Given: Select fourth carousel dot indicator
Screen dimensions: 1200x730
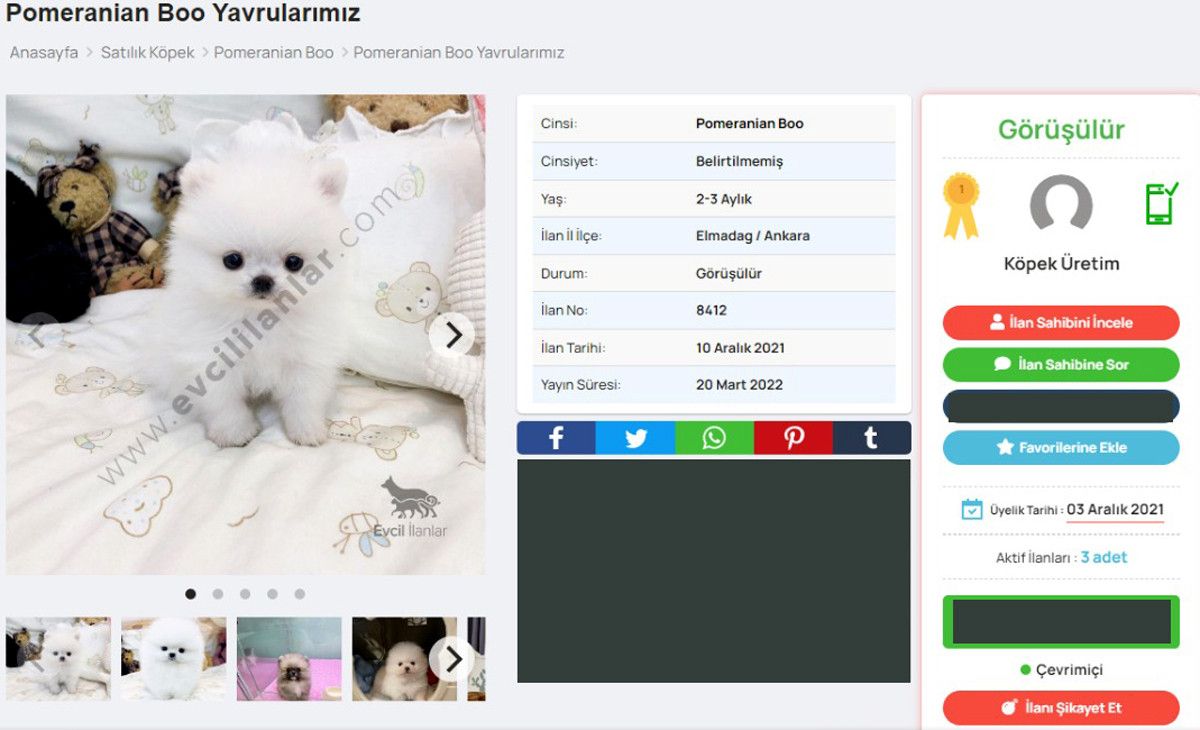Looking at the screenshot, I should tap(272, 594).
